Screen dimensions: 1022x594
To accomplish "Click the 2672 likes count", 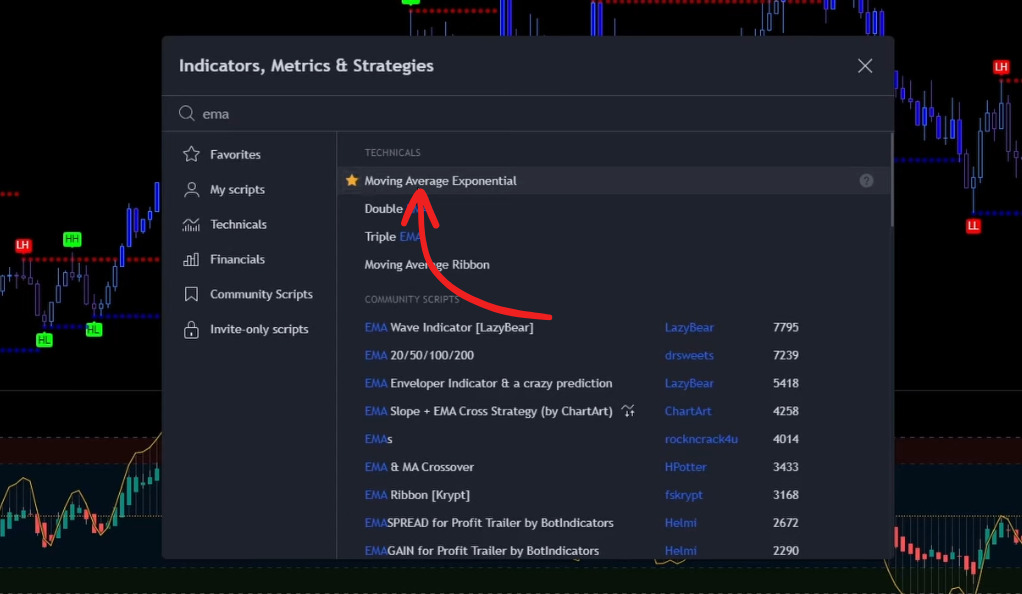I will click(785, 523).
